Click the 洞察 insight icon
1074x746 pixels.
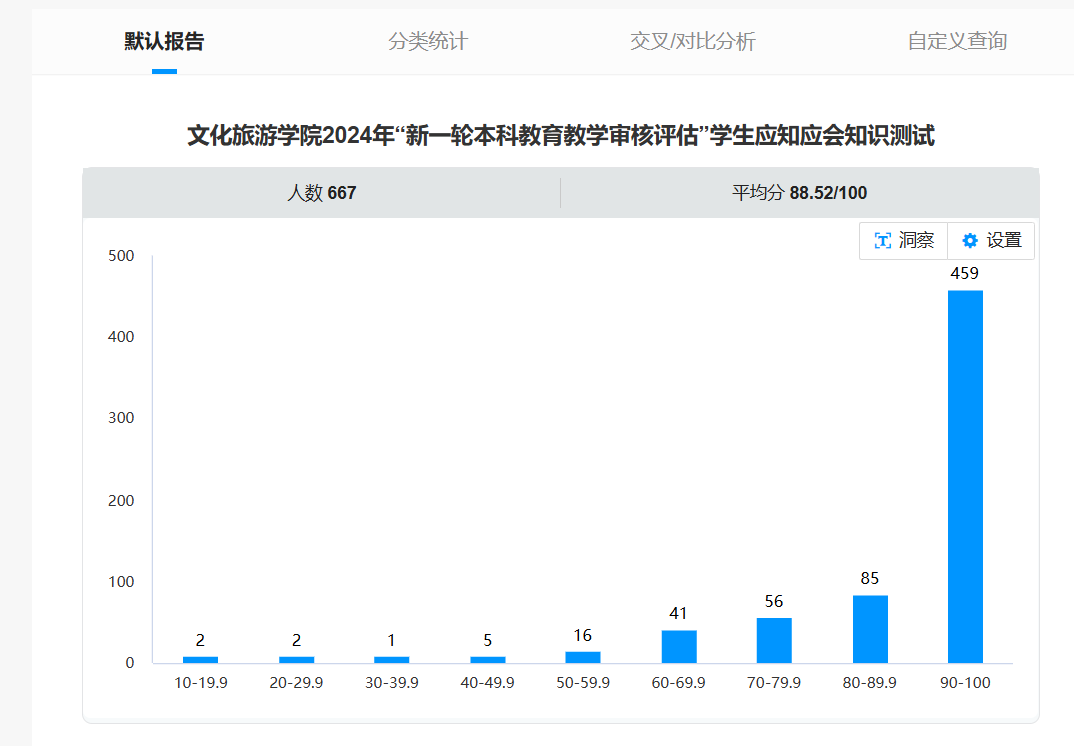click(x=883, y=241)
